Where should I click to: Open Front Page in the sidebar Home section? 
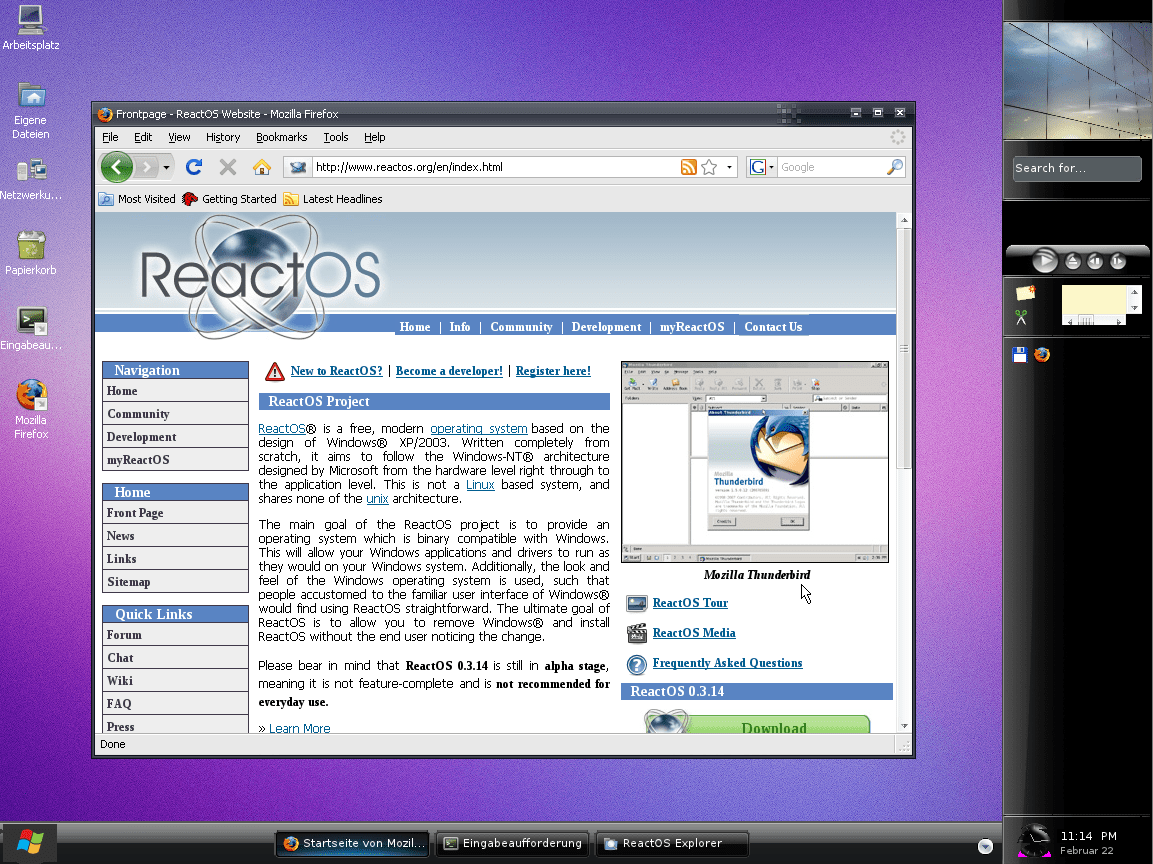pos(175,513)
